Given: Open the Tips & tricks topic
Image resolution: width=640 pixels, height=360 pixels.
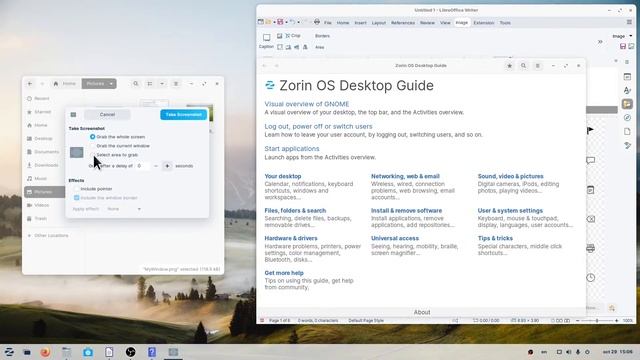Looking at the screenshot, I should pyautogui.click(x=495, y=238).
